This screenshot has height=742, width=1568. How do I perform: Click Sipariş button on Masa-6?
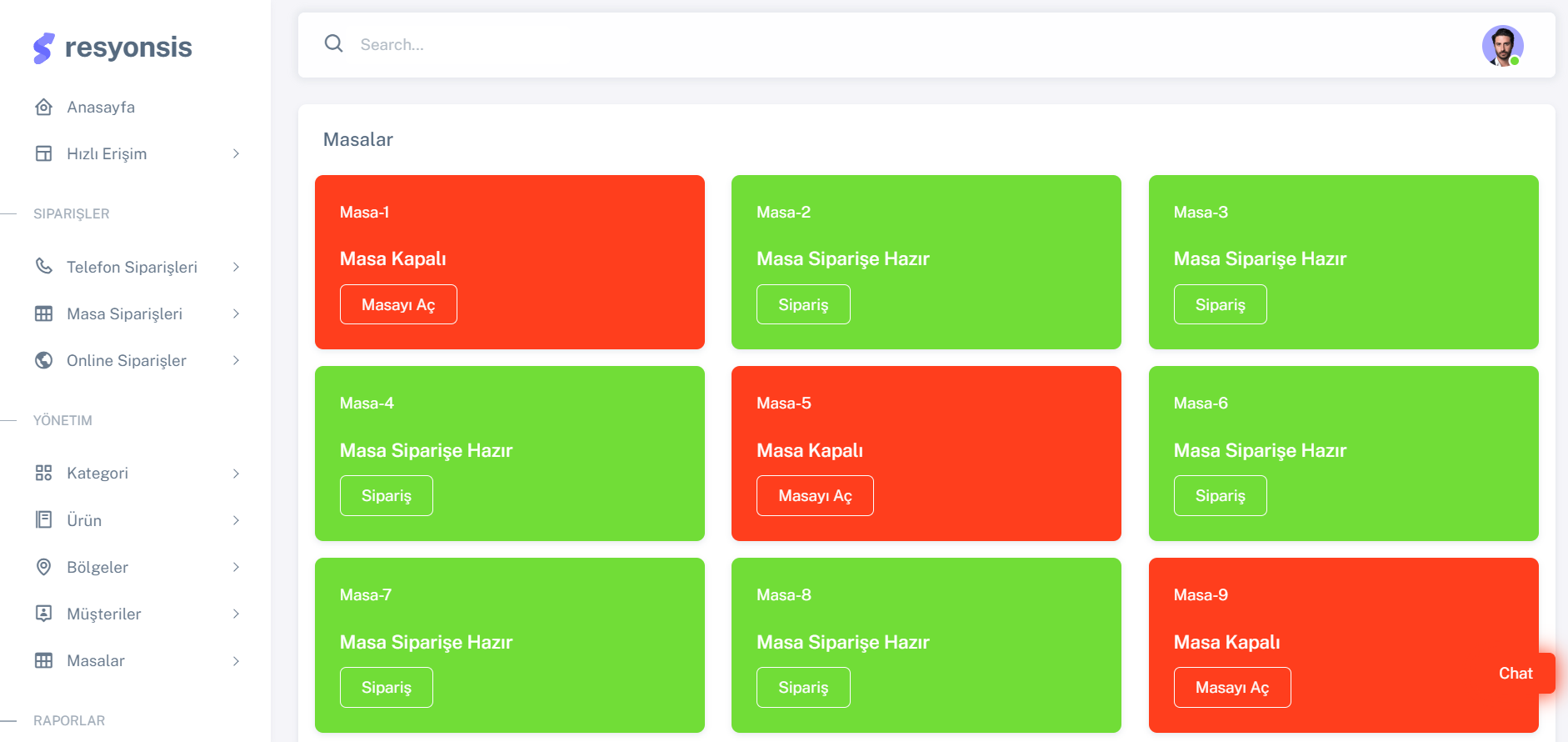point(1221,495)
